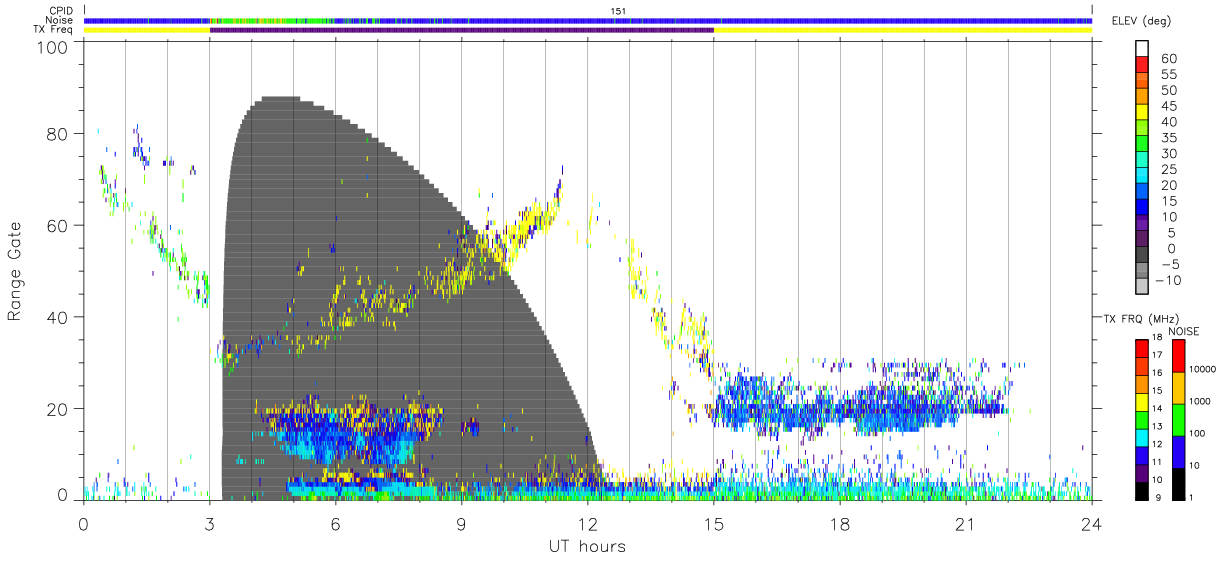Pick the green NOISE segment between 1000 and 100
The width and height of the screenshot is (1228, 567).
(1177, 420)
